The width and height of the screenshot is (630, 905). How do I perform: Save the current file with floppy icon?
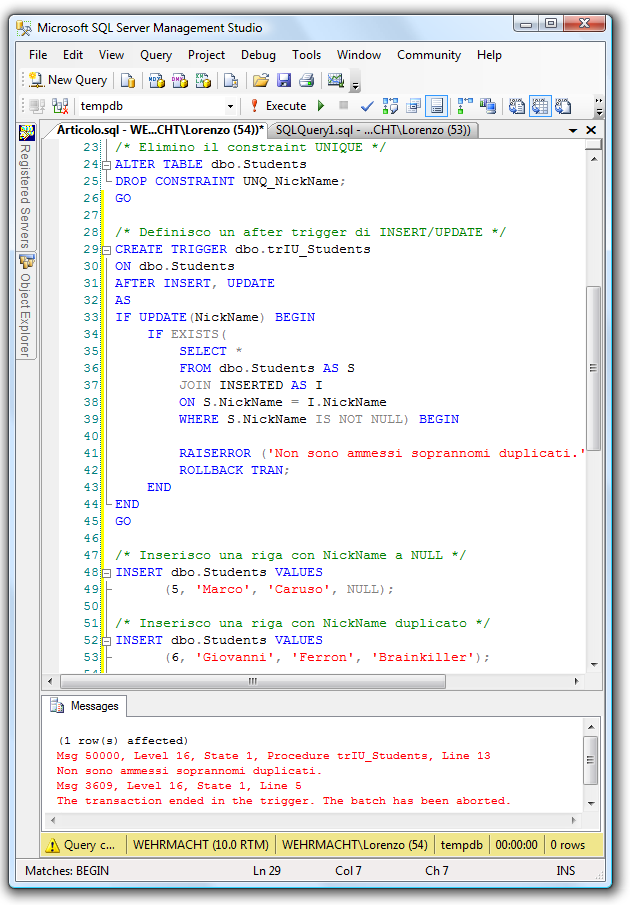284,80
